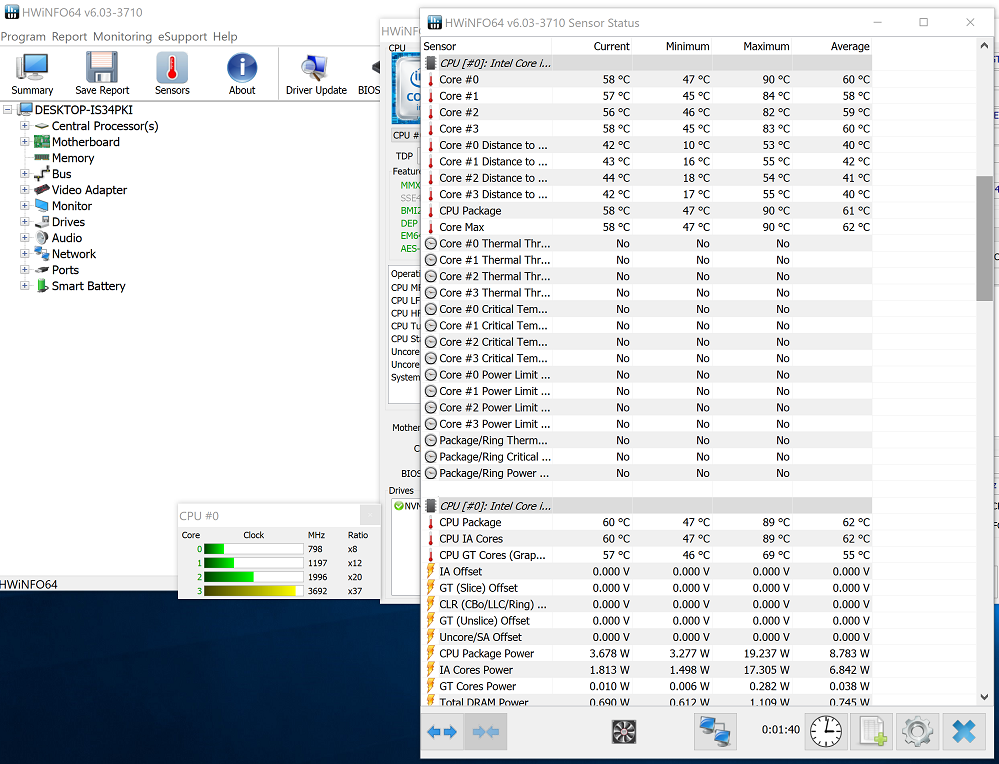This screenshot has width=999, height=764.
Task: Click the CPU chip icon in first sensor header
Action: (431, 63)
